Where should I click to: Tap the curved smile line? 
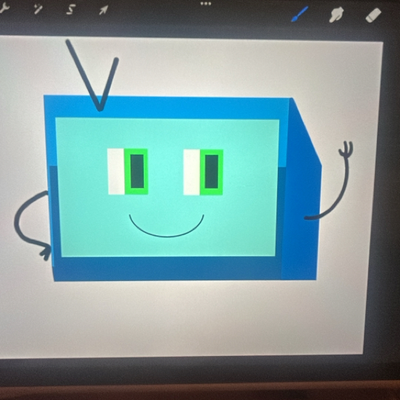166,230
